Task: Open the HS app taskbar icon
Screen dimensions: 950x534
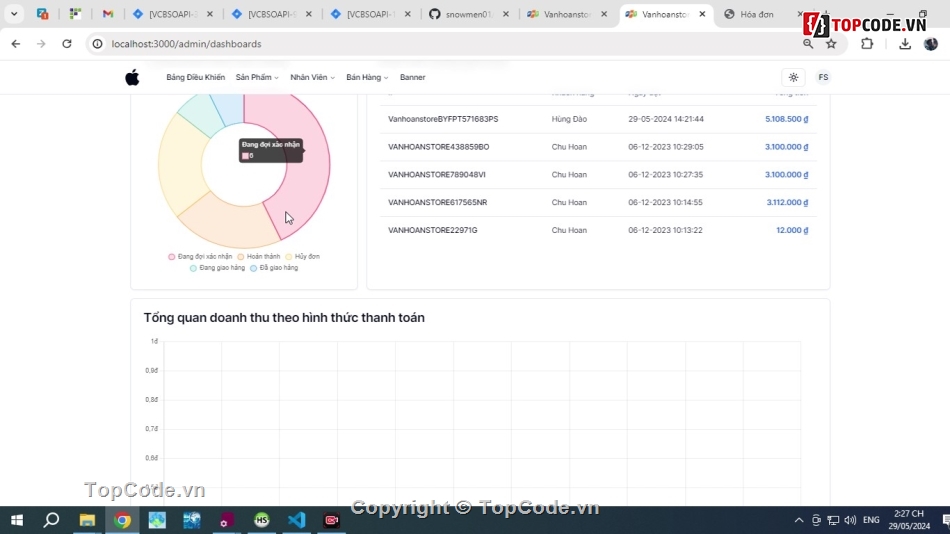Action: point(262,520)
